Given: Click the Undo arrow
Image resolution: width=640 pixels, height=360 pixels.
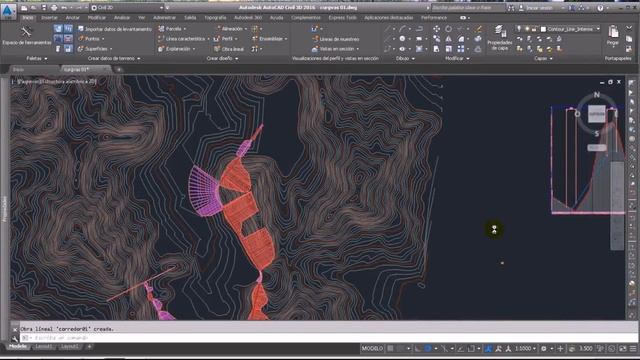Looking at the screenshot, I should [x=64, y=7].
